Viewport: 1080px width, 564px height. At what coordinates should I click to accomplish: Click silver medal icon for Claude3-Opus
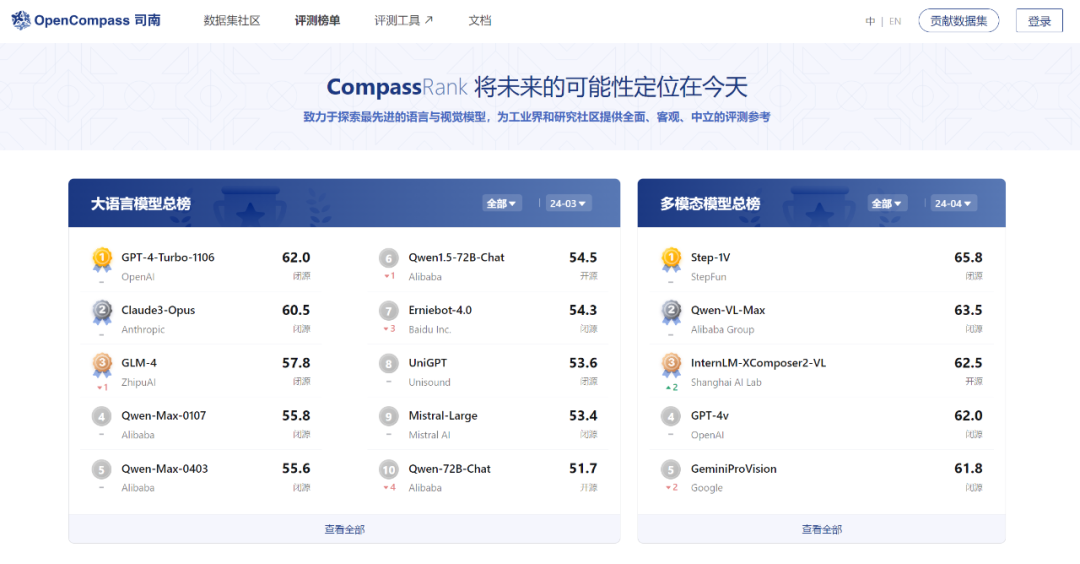point(102,313)
